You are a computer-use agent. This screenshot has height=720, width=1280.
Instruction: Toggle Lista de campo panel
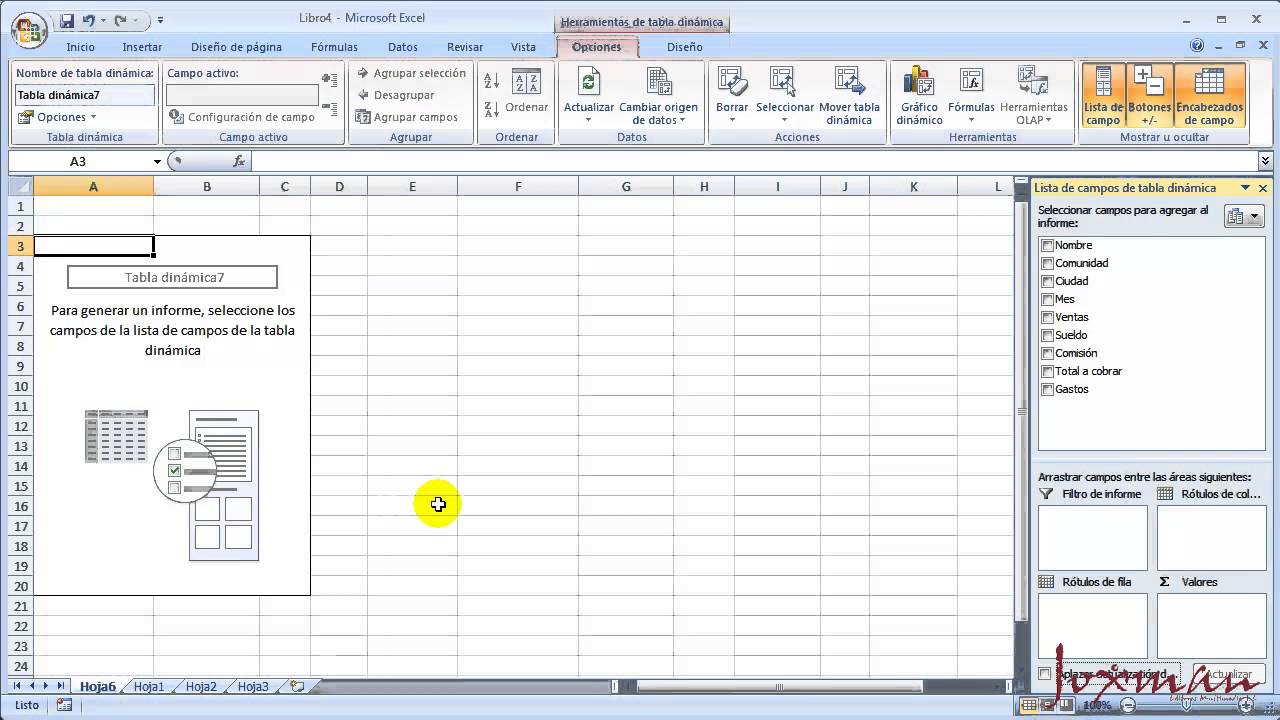point(1103,97)
